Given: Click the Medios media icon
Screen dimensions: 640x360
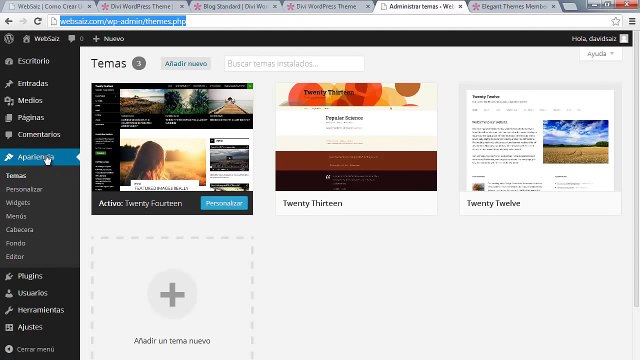Looking at the screenshot, I should [x=9, y=100].
